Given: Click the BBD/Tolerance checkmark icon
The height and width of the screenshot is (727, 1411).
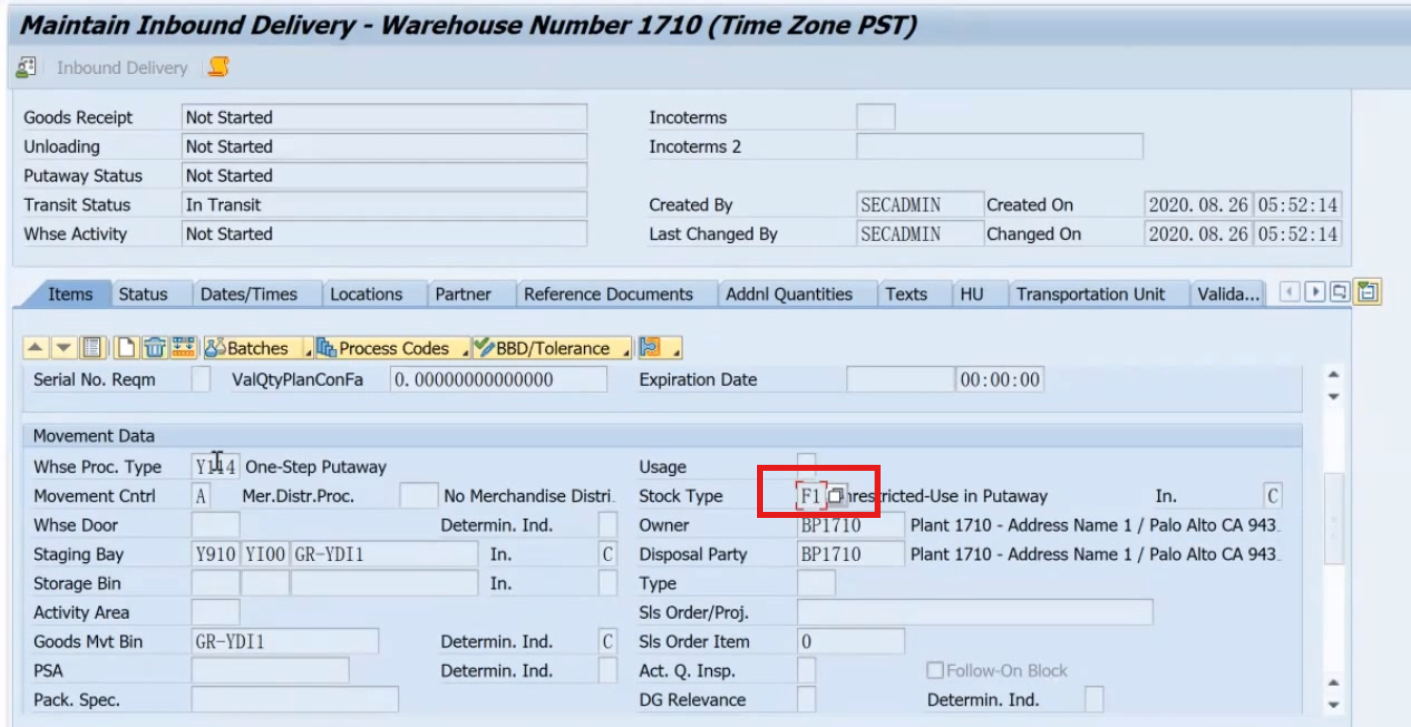Looking at the screenshot, I should coord(484,347).
